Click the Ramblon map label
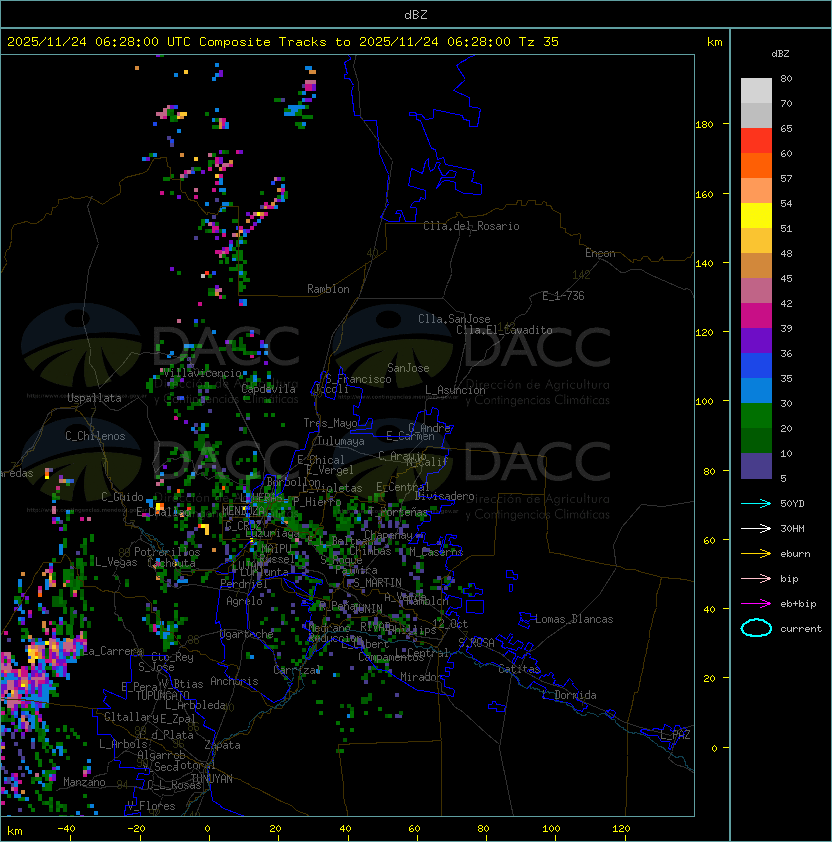The height and width of the screenshot is (842, 832). coord(328,289)
